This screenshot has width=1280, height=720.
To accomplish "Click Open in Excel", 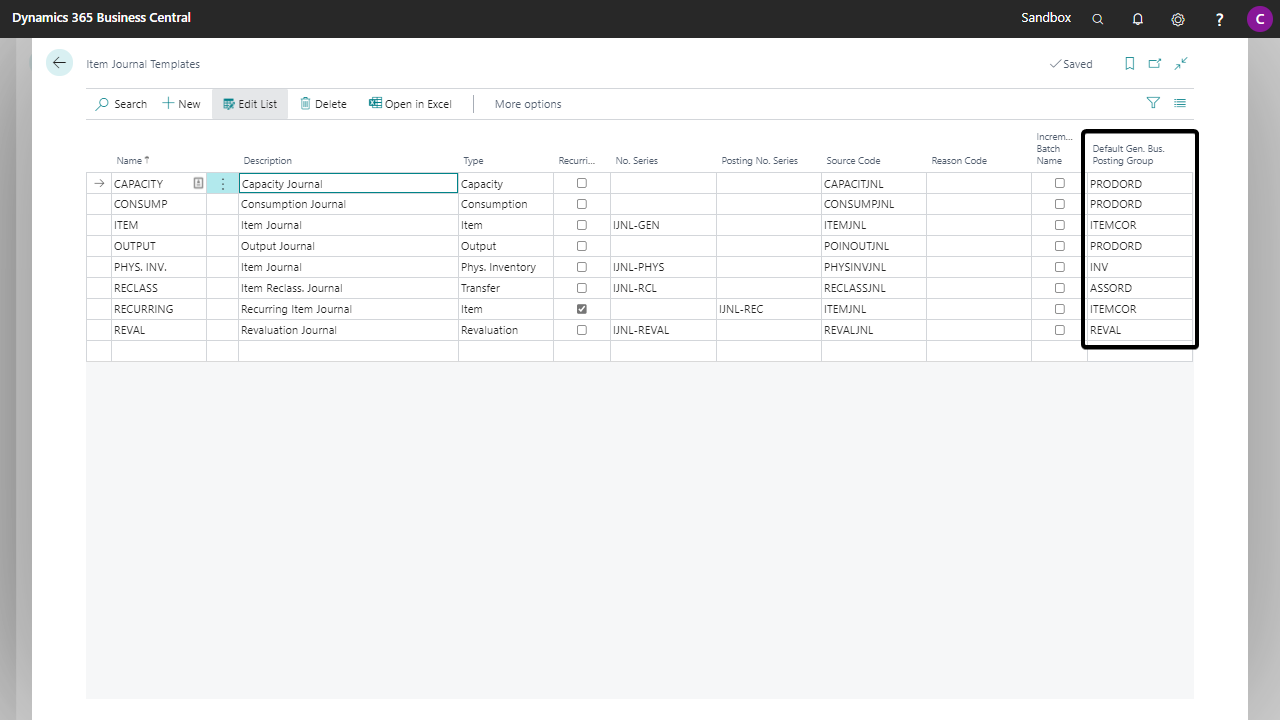I will (410, 104).
